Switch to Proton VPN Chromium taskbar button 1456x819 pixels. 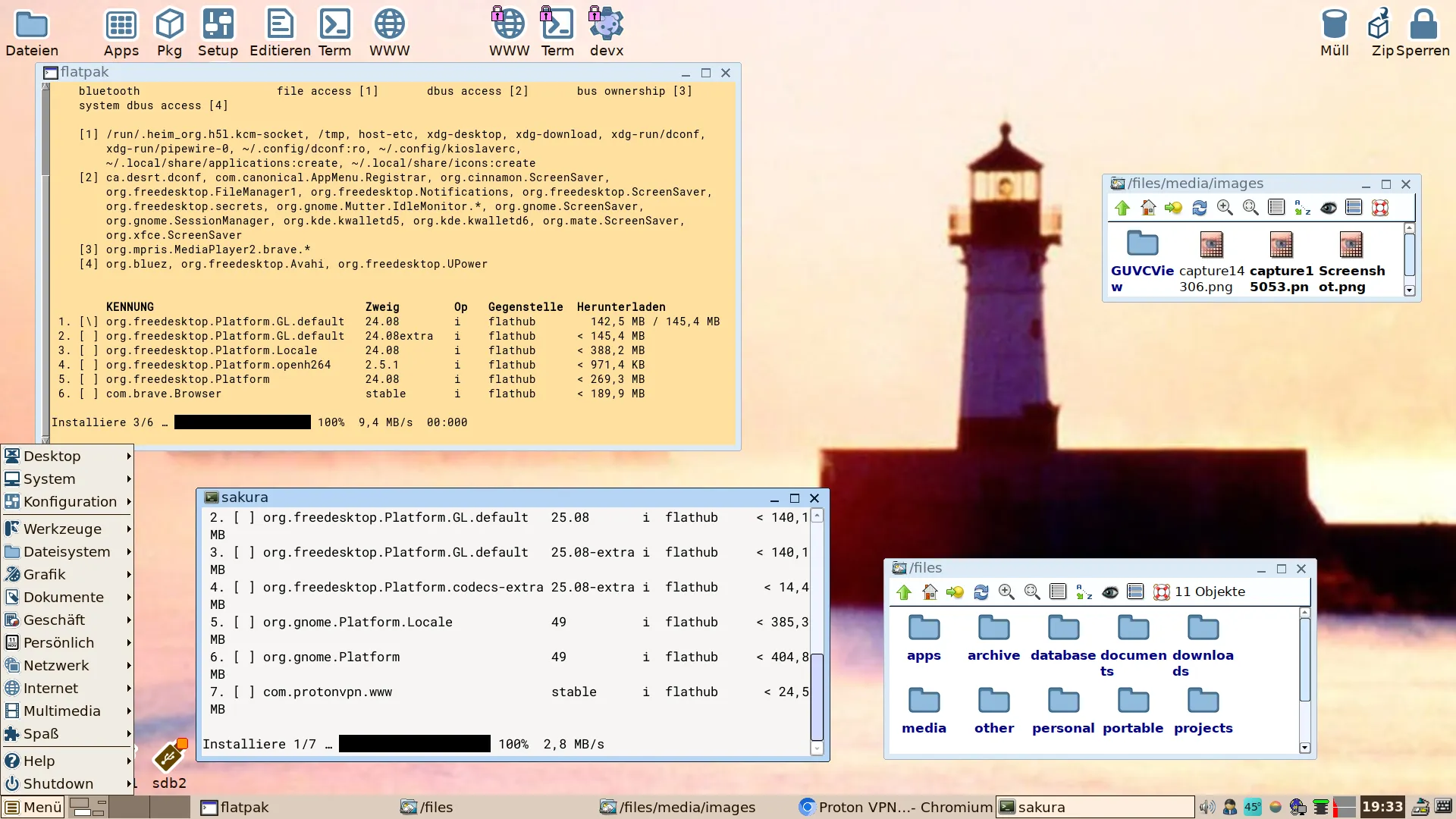pyautogui.click(x=895, y=807)
